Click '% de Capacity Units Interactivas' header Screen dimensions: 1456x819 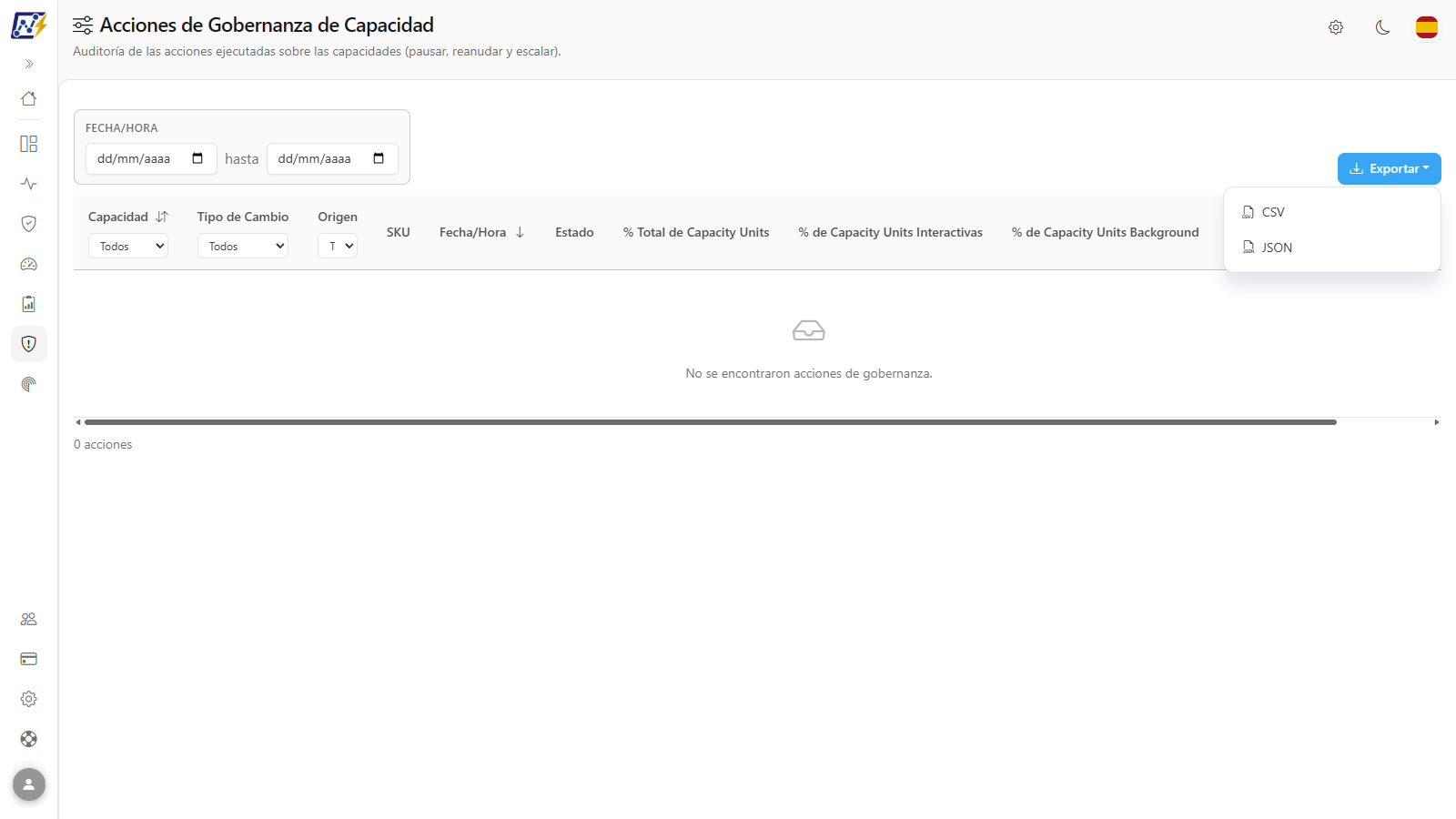891,232
